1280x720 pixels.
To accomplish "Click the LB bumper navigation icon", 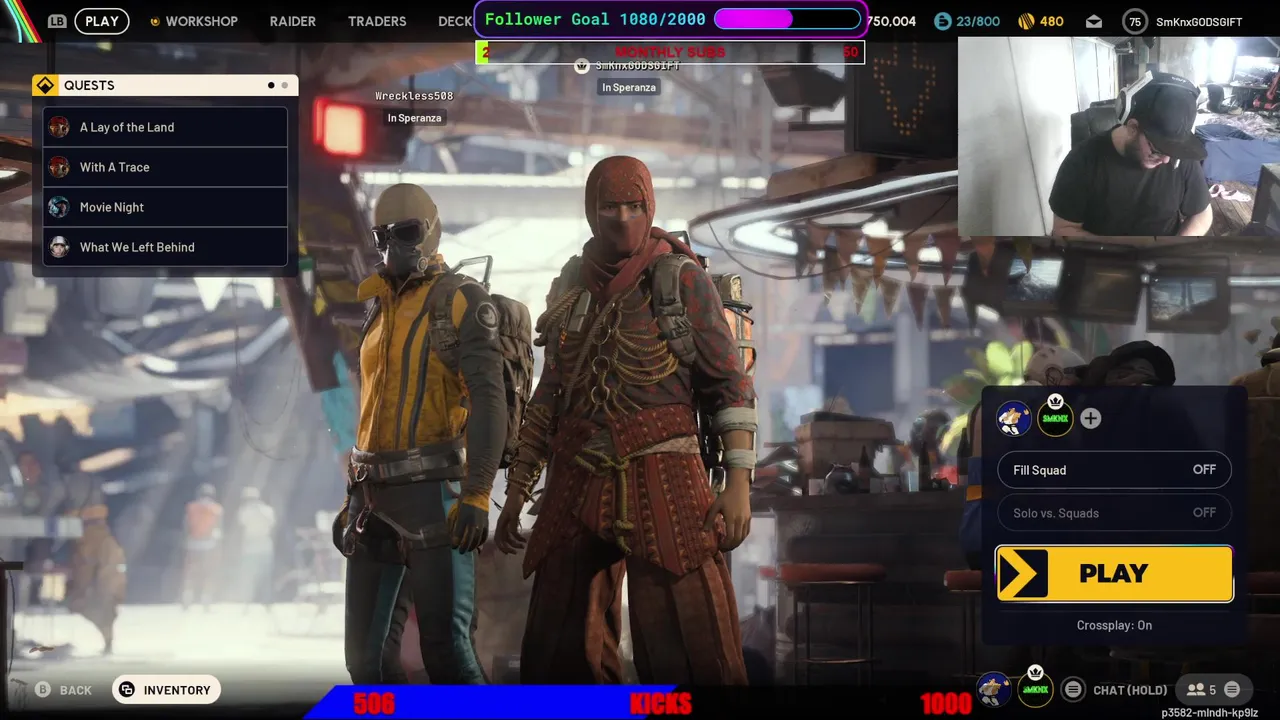I will 57,21.
